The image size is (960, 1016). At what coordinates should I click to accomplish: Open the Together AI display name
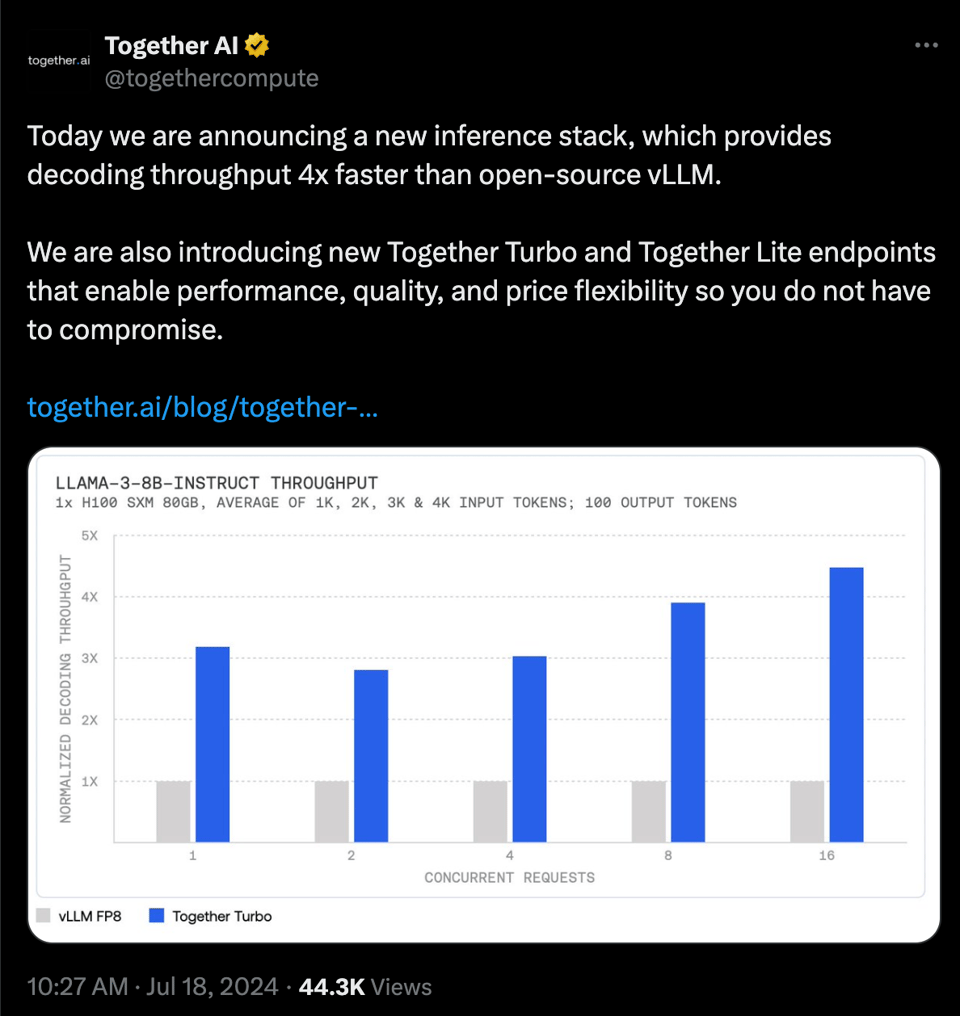tap(171, 45)
